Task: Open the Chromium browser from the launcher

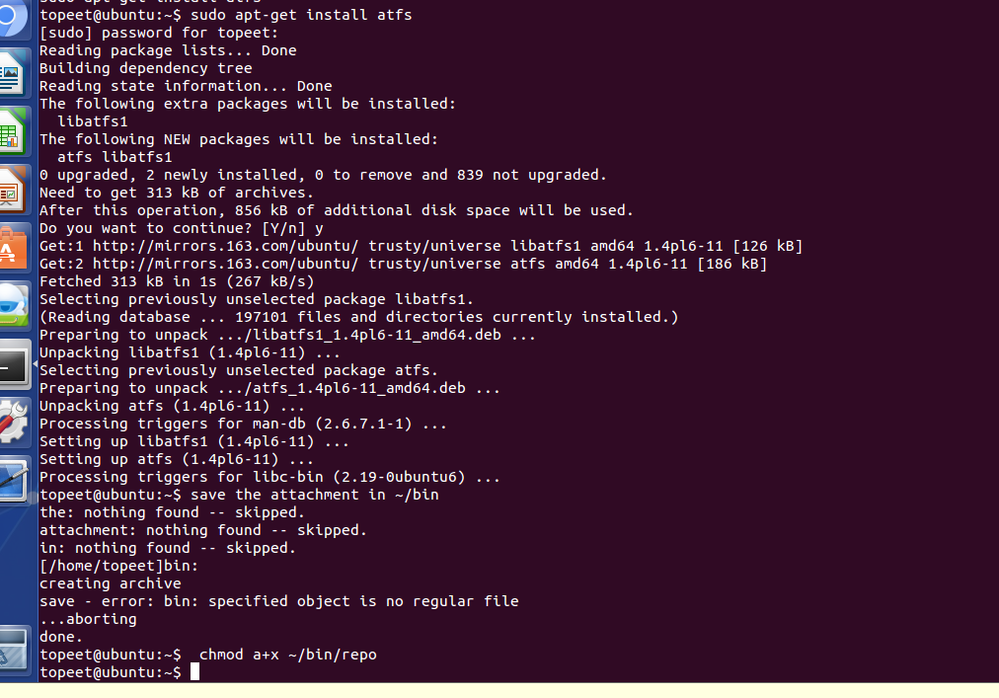Action: [x=12, y=17]
